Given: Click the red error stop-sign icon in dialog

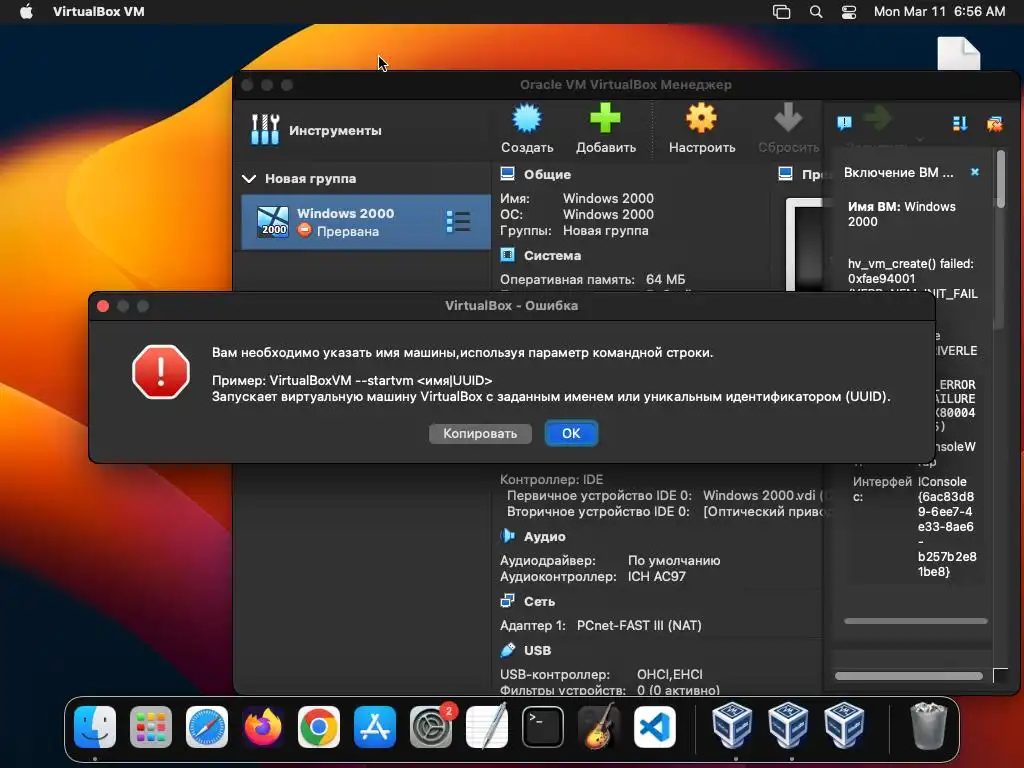Looking at the screenshot, I should (161, 372).
